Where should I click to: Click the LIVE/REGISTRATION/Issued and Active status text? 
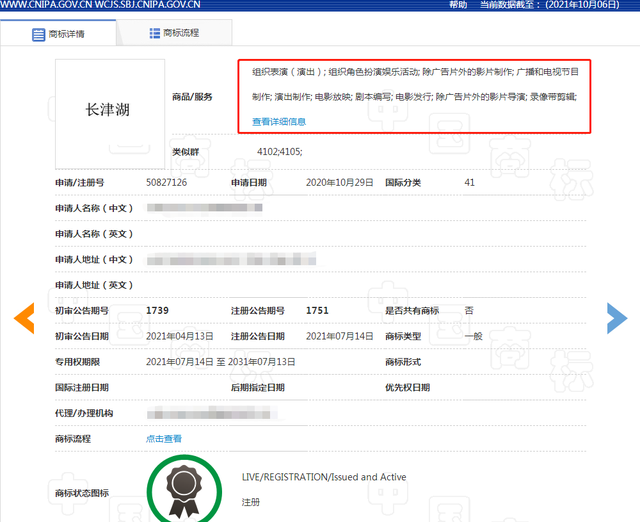point(324,477)
